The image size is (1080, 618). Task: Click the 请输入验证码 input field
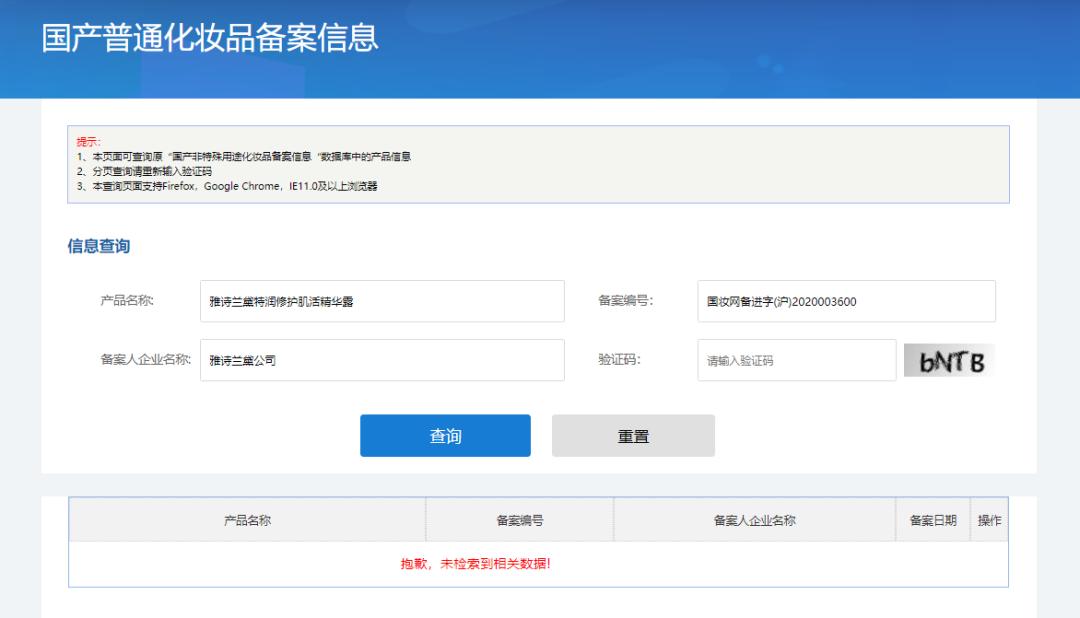pos(796,361)
